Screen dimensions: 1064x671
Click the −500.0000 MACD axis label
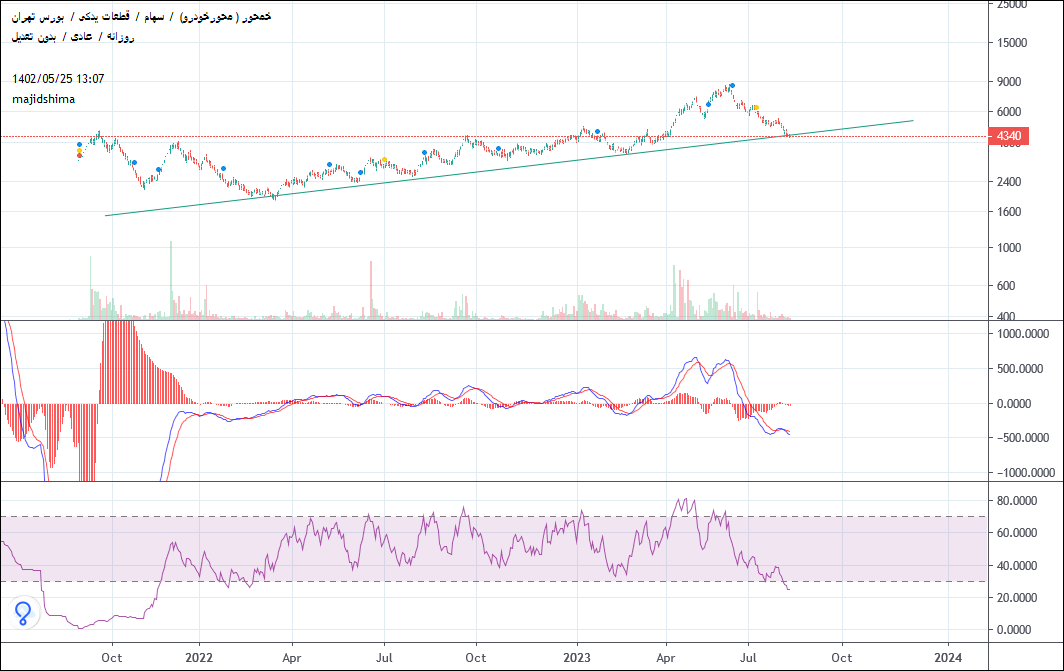pos(1023,438)
